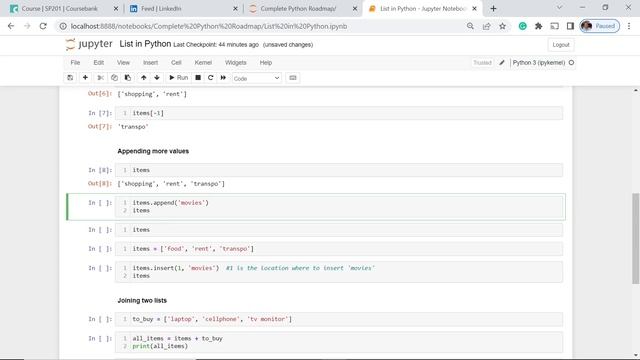Open the Chrome three-dot menu
This screenshot has width=640, height=360.
tap(629, 26)
